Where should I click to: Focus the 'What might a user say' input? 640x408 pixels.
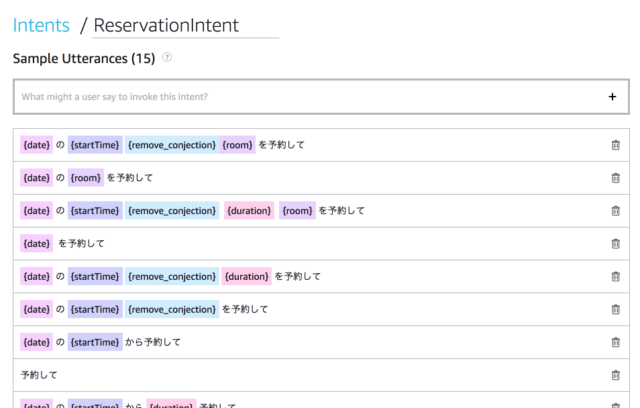(x=310, y=97)
